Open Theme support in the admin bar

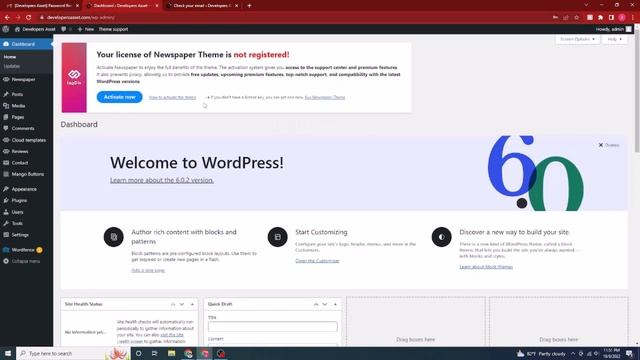[x=113, y=29]
